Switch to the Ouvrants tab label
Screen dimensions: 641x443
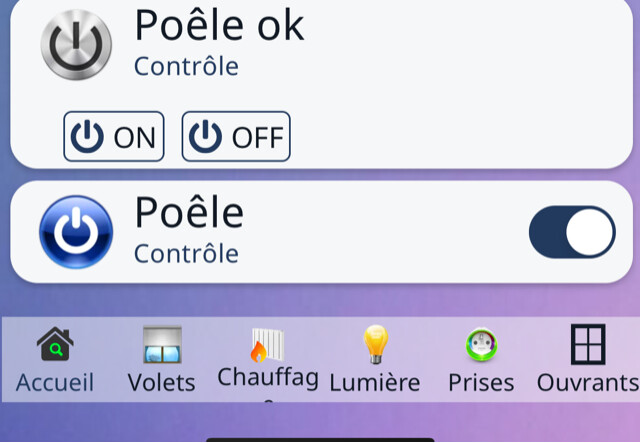click(588, 382)
